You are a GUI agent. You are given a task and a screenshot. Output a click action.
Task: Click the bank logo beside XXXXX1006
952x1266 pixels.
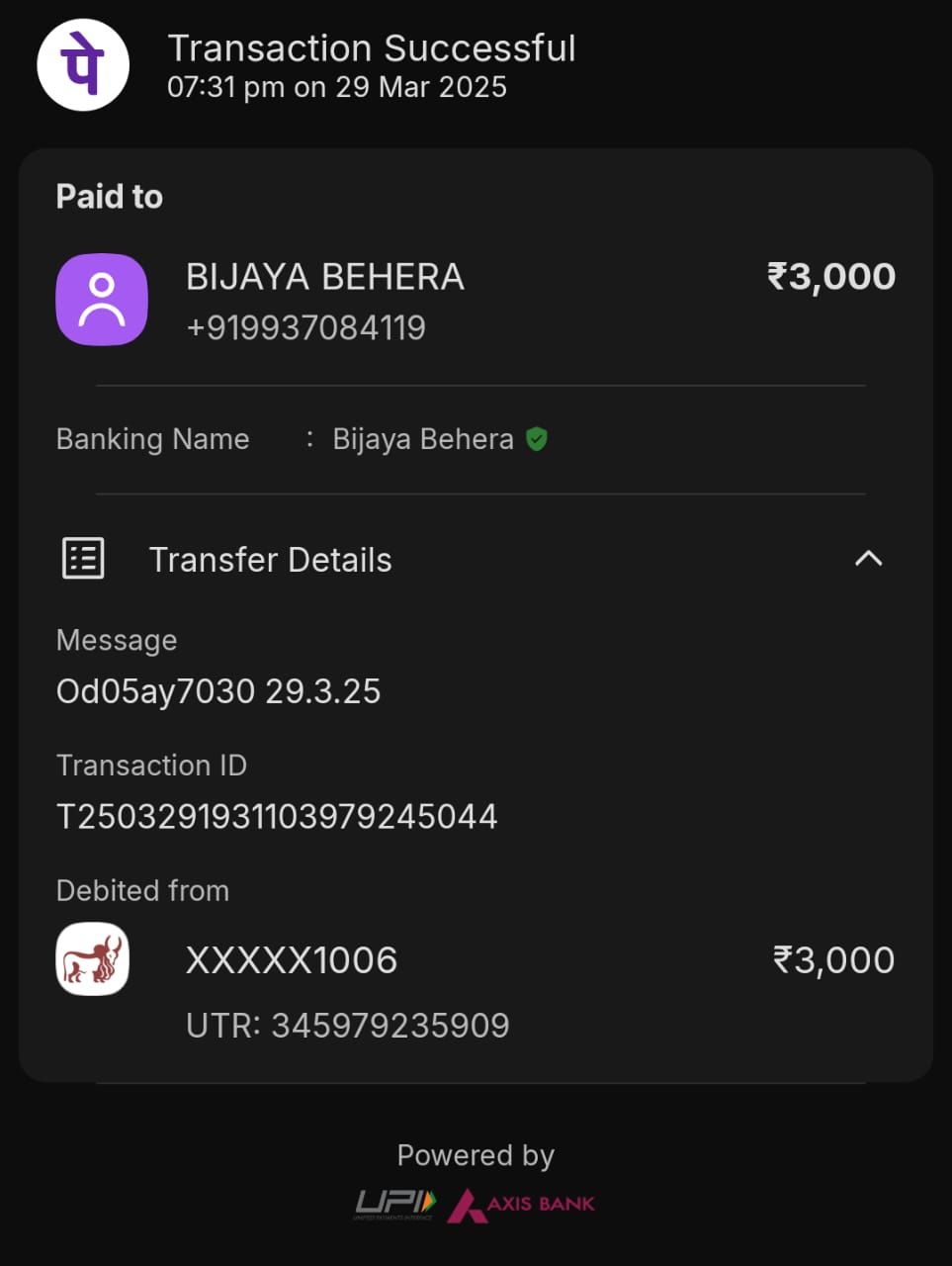point(93,958)
